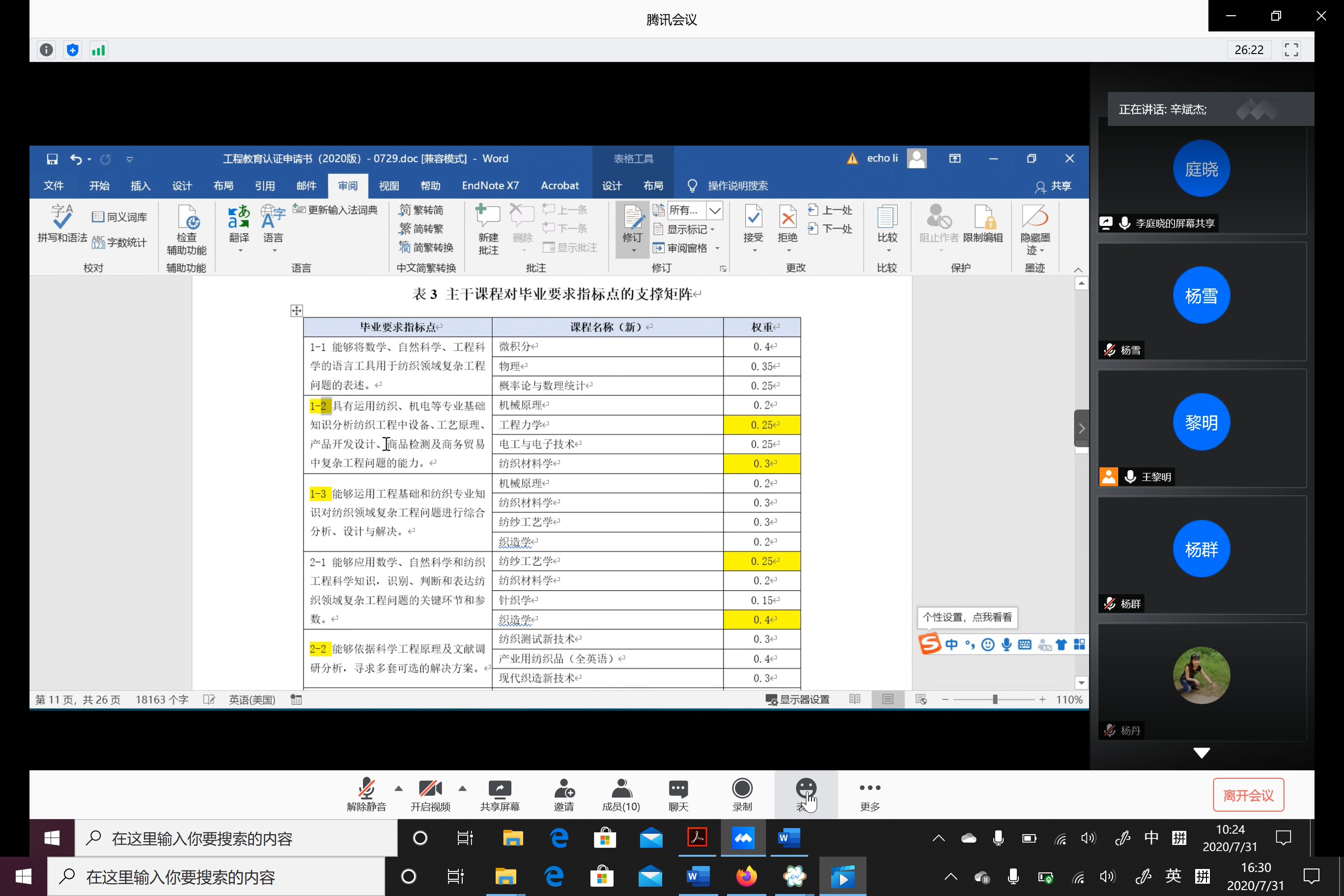Click the network signal status icon

[98, 50]
